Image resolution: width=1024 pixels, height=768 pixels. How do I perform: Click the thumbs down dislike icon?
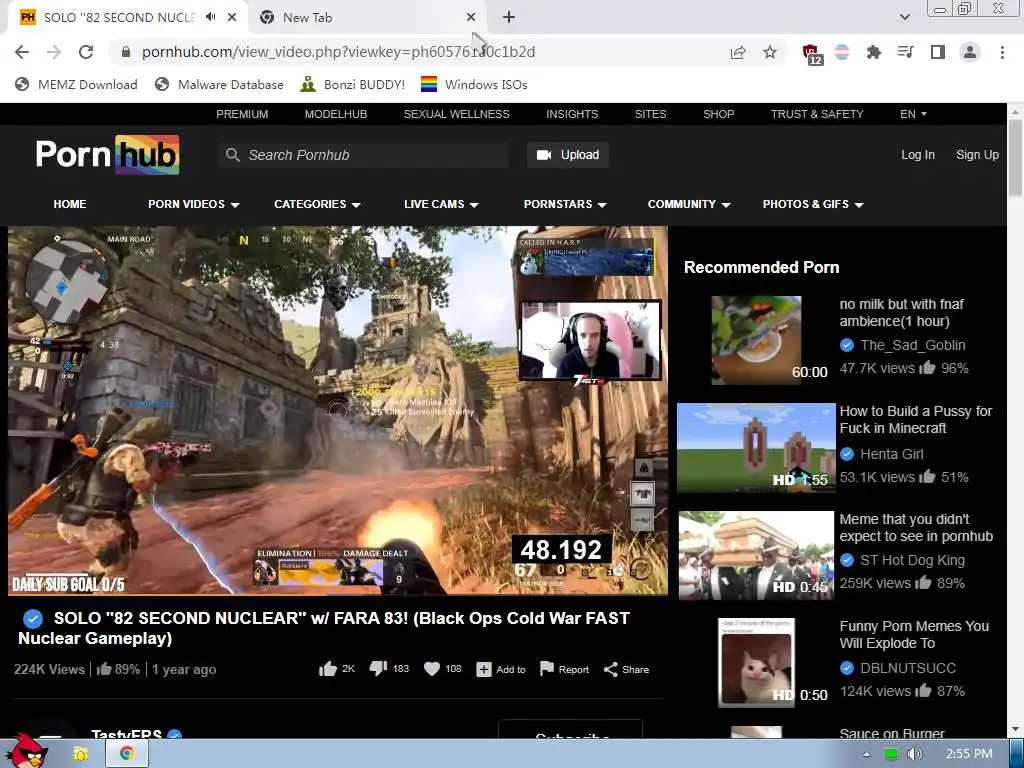coord(378,669)
